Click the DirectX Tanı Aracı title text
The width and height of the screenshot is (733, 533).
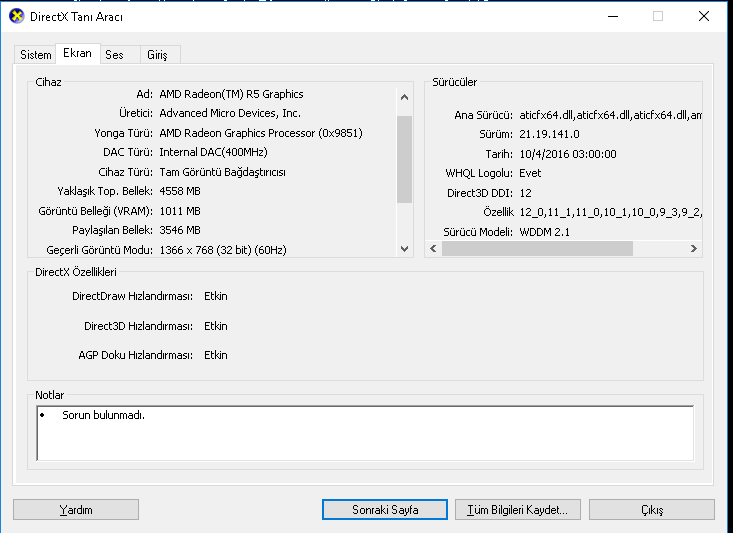76,17
